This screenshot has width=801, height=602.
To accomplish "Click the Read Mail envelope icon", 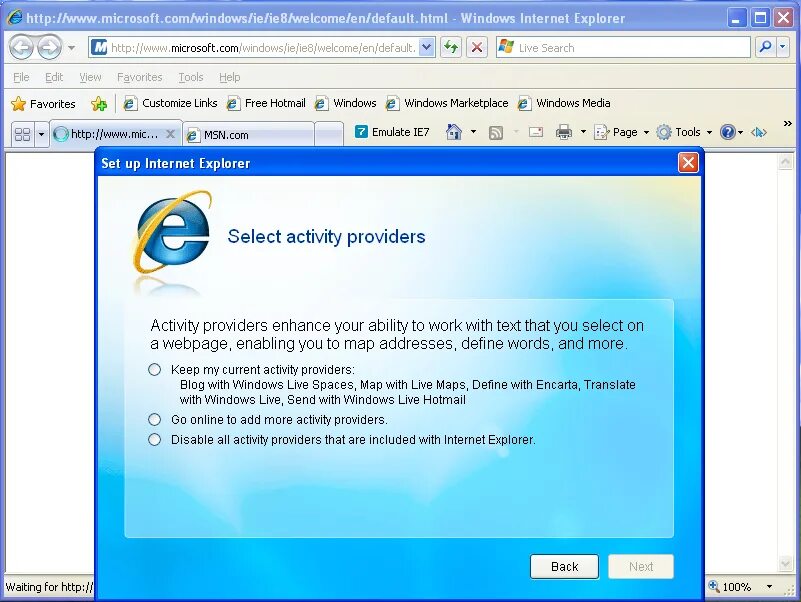I will coord(536,132).
